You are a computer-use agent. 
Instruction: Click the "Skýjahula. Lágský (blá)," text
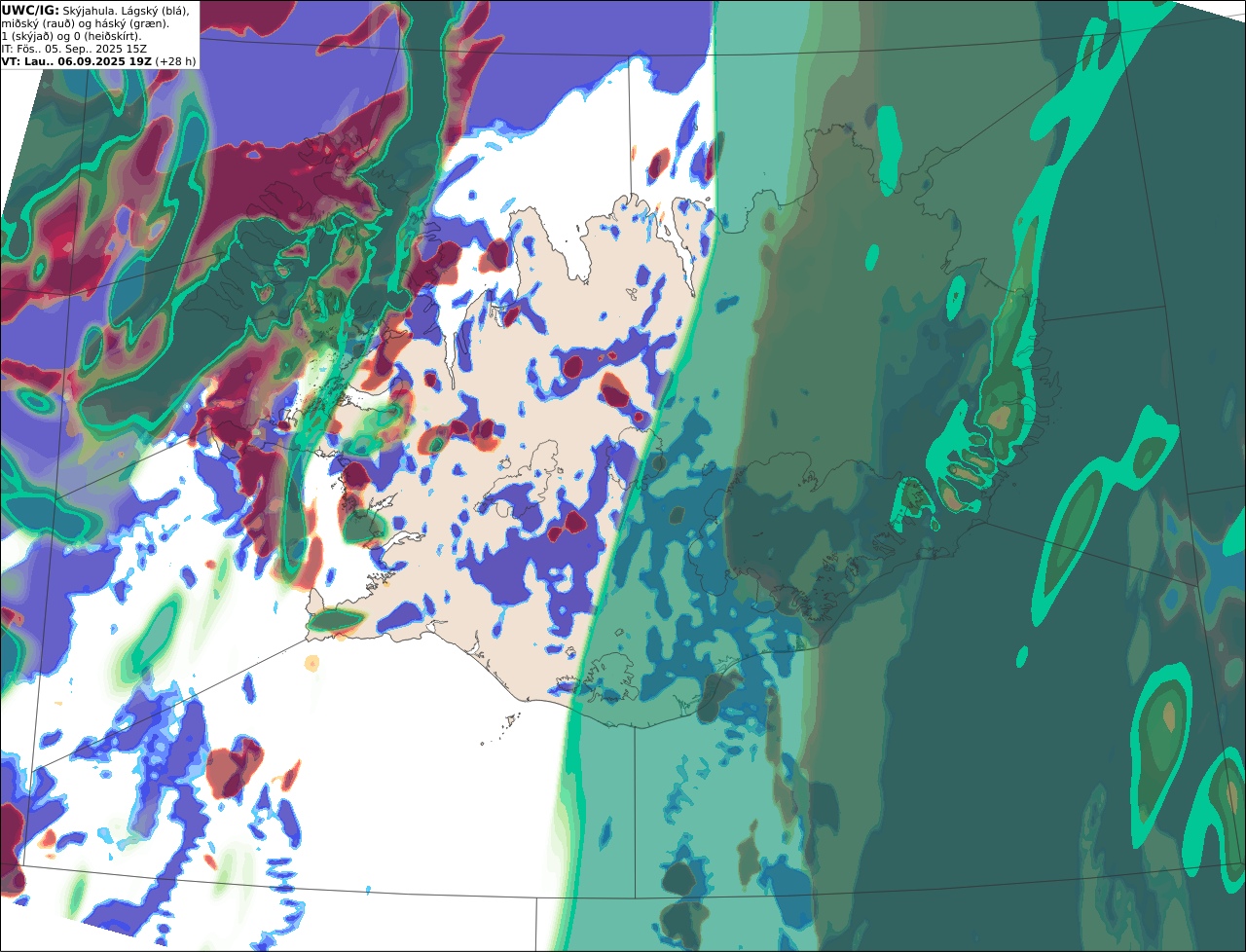pos(126,11)
